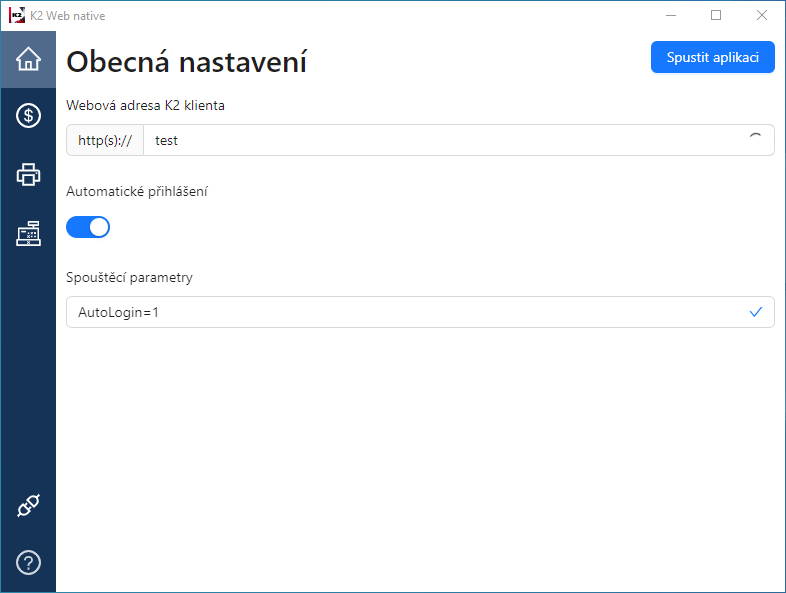Click the Automatické přihlášení label

tap(137, 191)
